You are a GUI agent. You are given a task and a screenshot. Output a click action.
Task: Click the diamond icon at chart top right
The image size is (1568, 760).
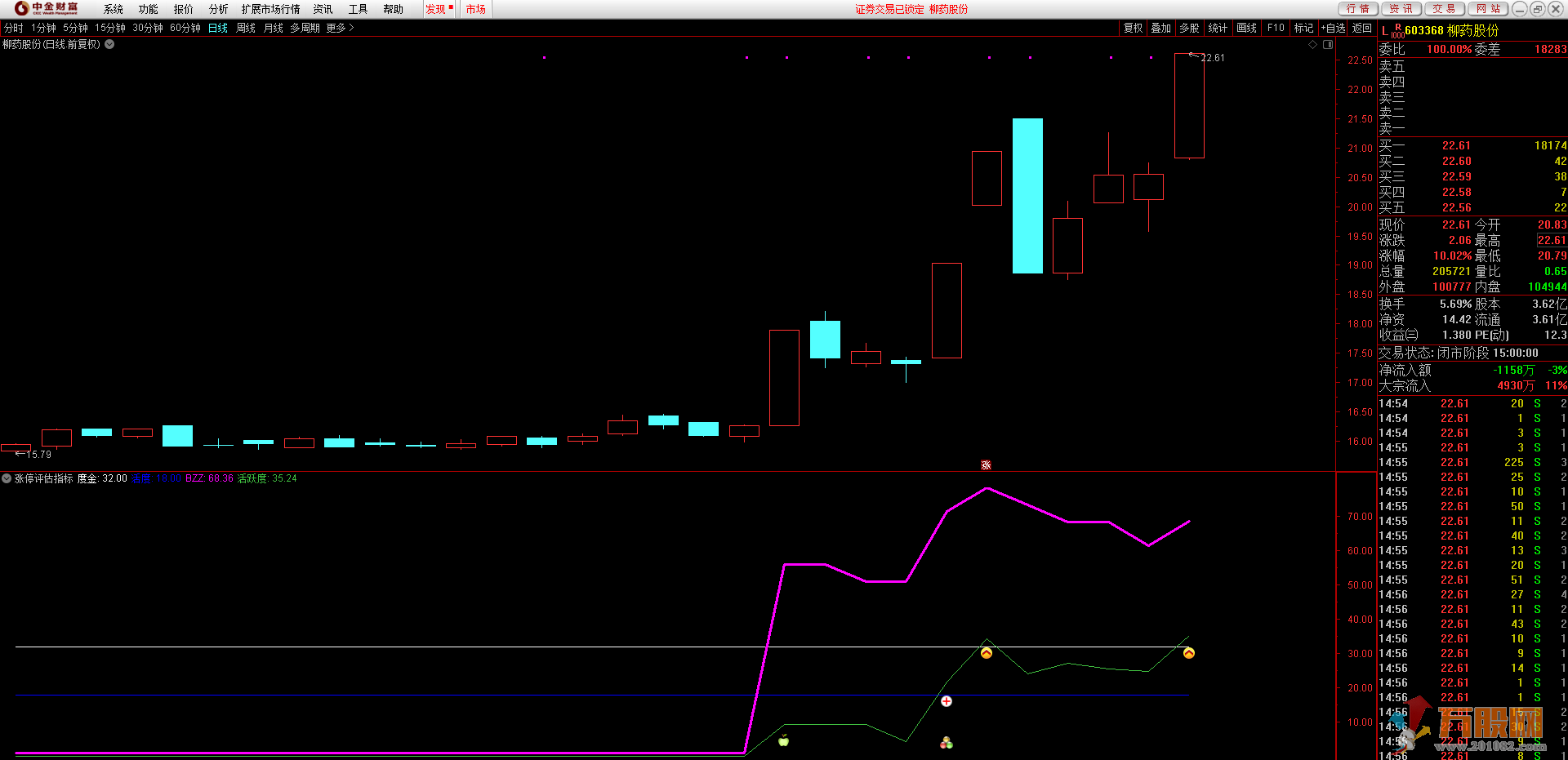[x=1313, y=44]
